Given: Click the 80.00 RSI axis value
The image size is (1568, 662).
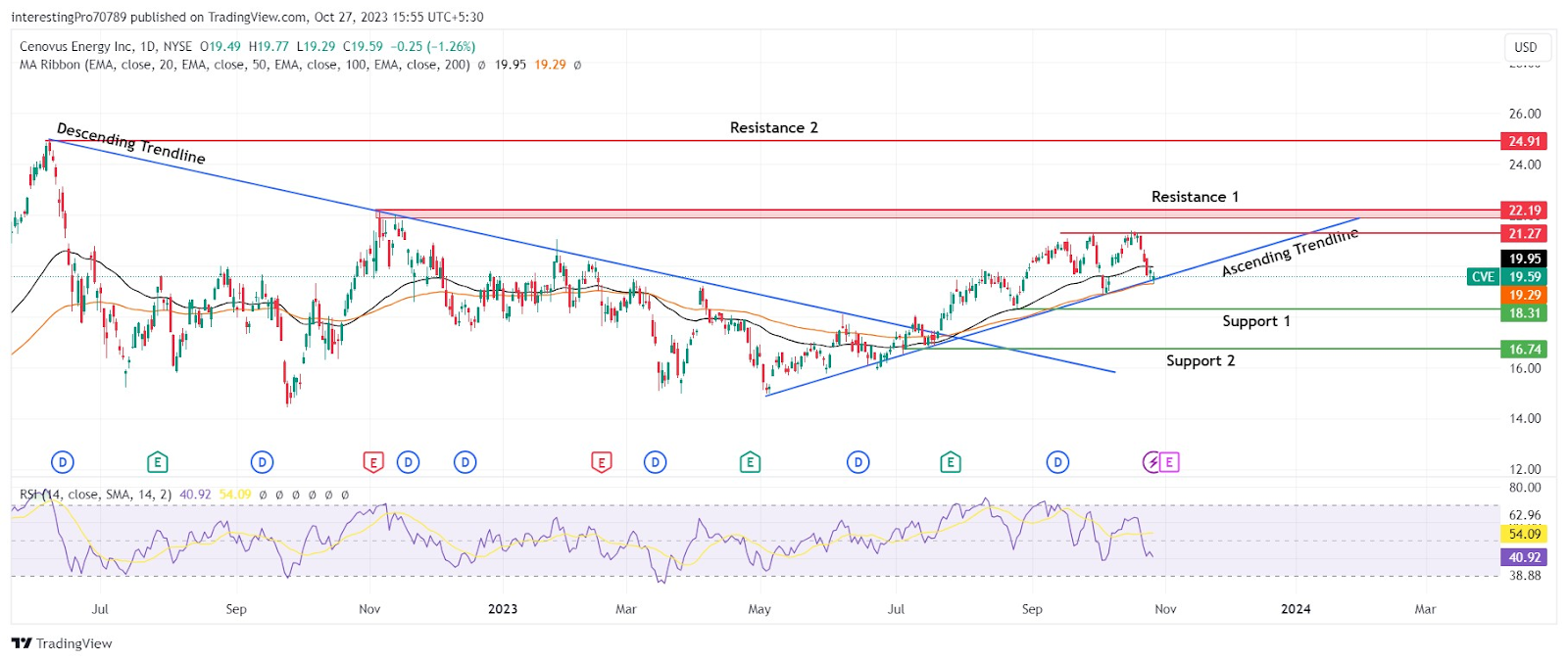Looking at the screenshot, I should (1525, 488).
